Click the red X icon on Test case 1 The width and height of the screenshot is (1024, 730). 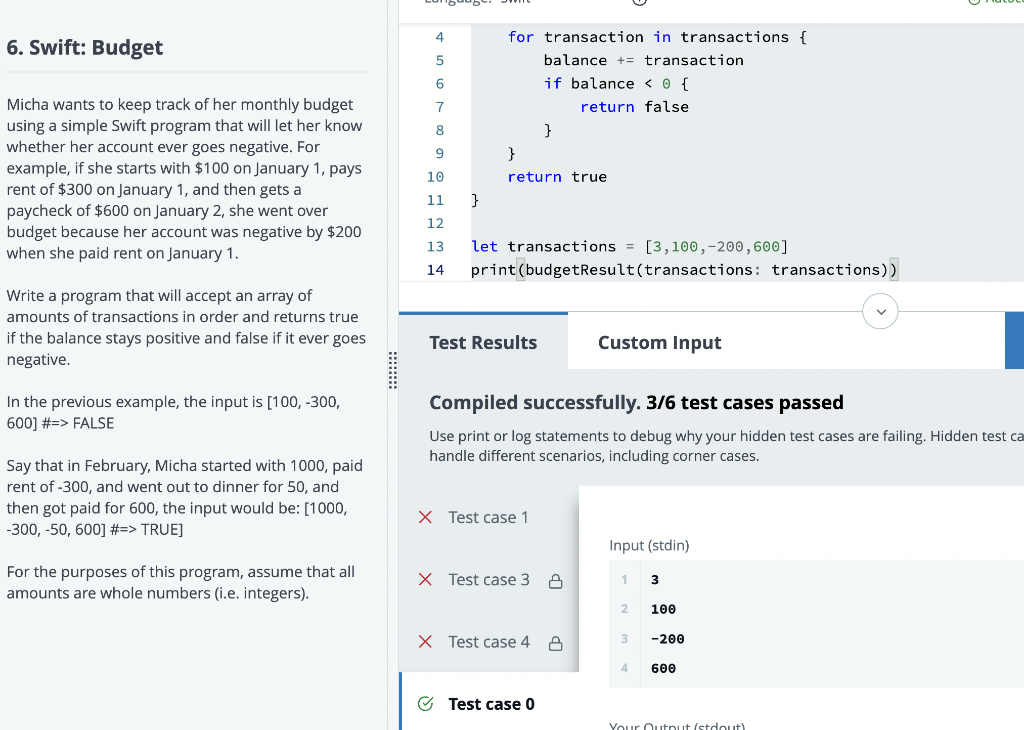pyautogui.click(x=425, y=517)
